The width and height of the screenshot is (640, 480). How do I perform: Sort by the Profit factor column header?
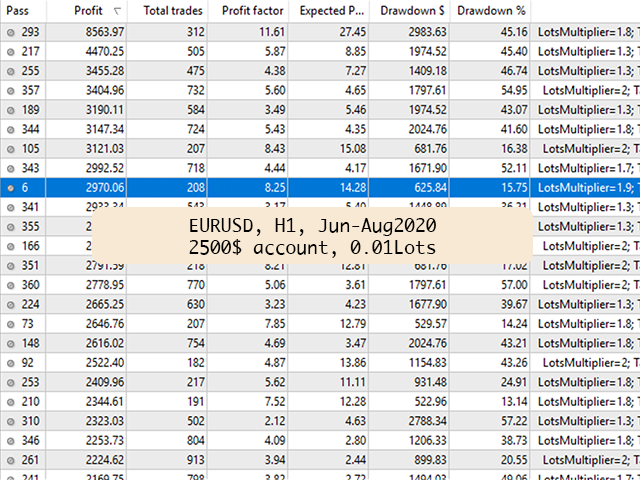click(248, 11)
